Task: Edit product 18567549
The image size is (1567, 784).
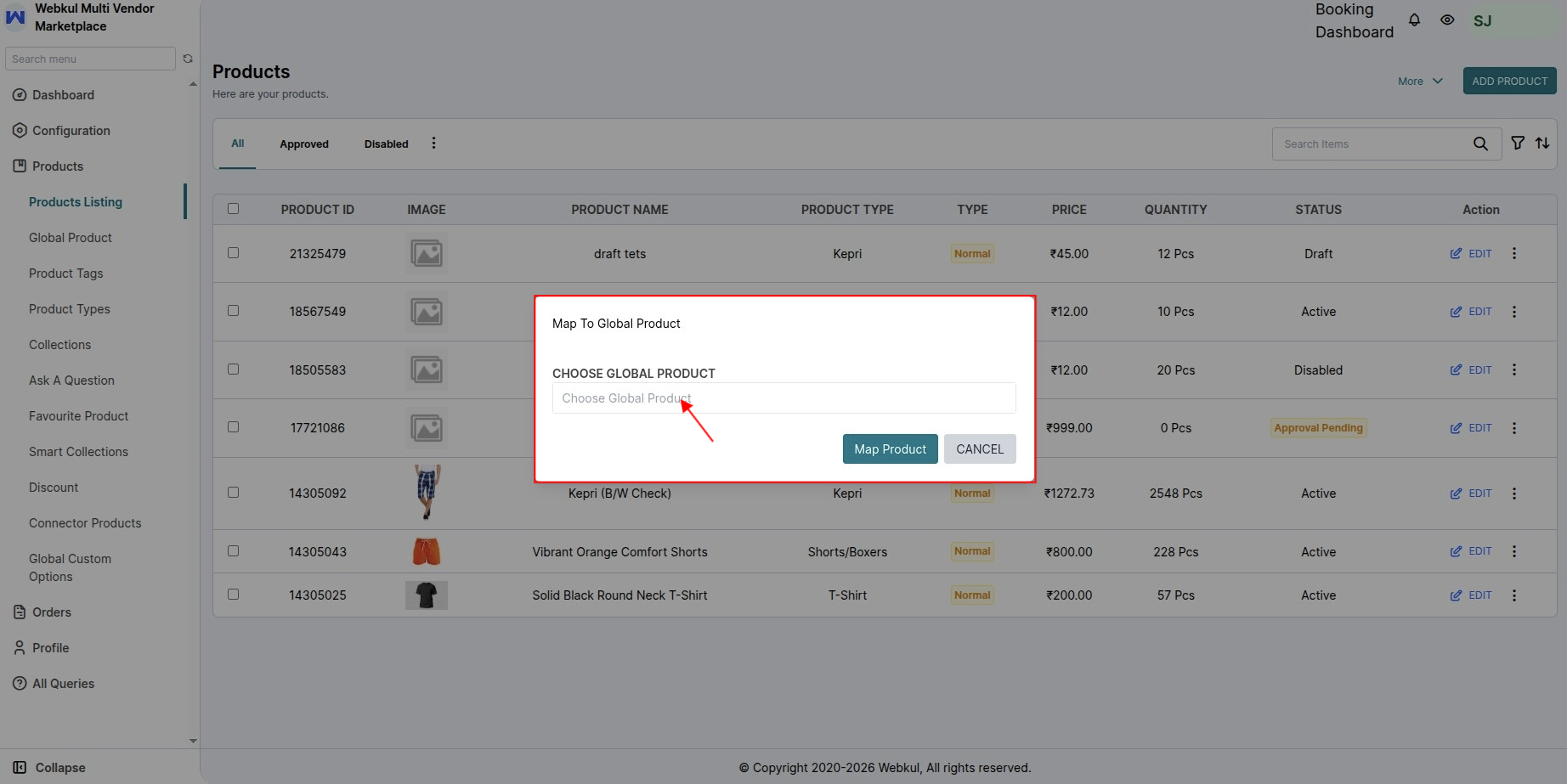Action: pos(1471,312)
